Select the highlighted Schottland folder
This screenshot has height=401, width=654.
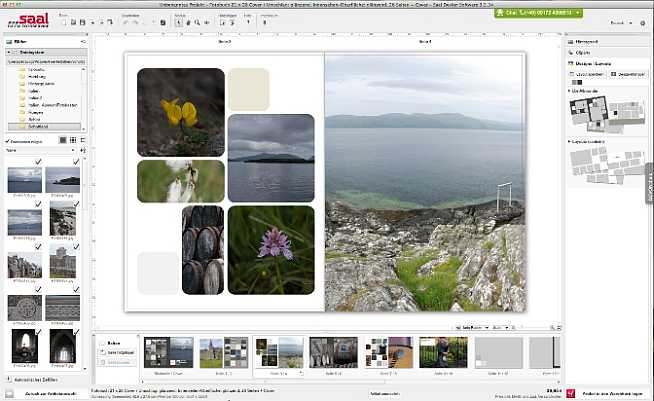pos(44,126)
